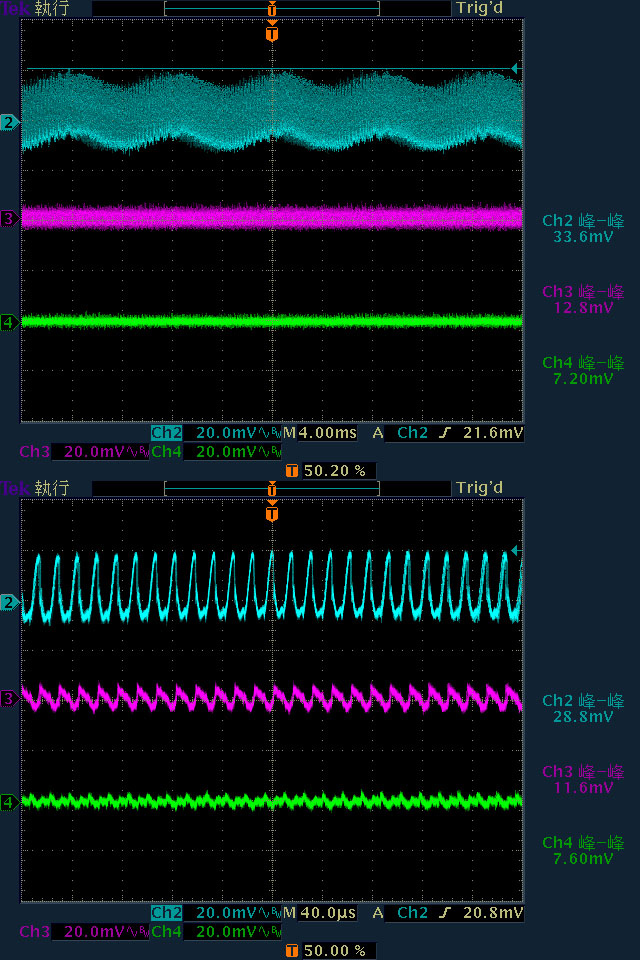Click the 20.8mV trigger level readout
The image size is (640, 960).
pos(493,913)
